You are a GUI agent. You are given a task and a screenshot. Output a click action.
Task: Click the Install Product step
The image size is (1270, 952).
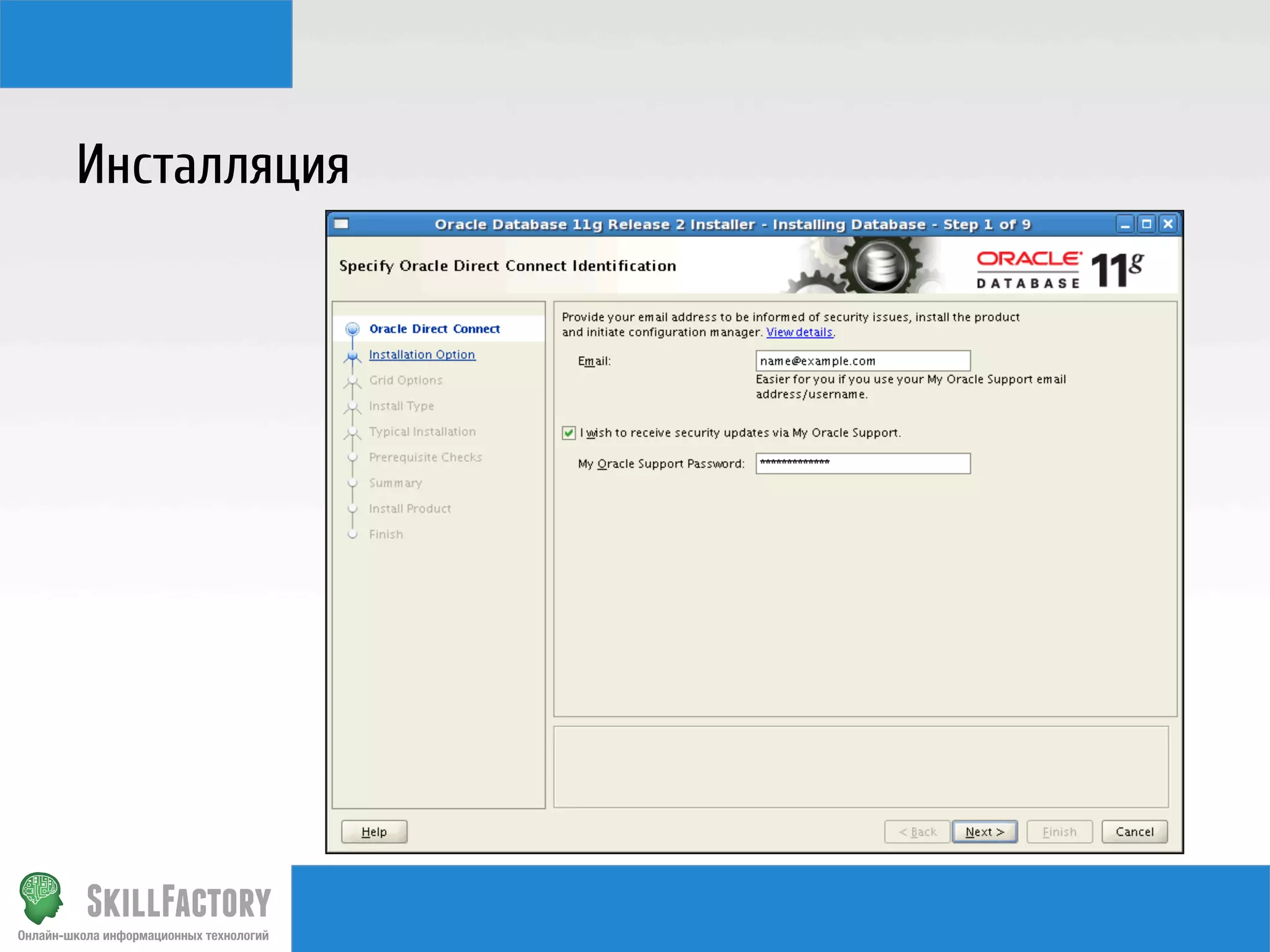410,509
